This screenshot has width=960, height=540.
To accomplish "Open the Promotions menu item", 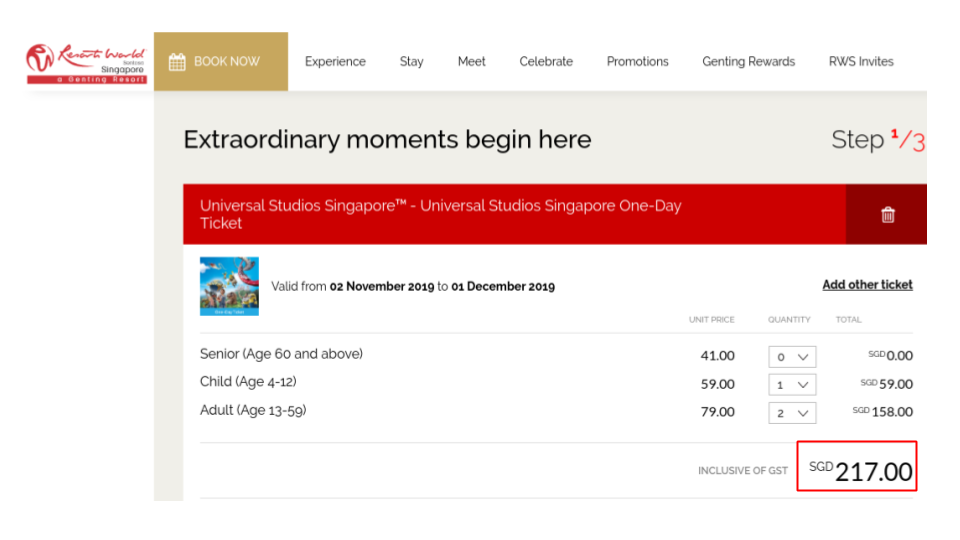I will [637, 62].
